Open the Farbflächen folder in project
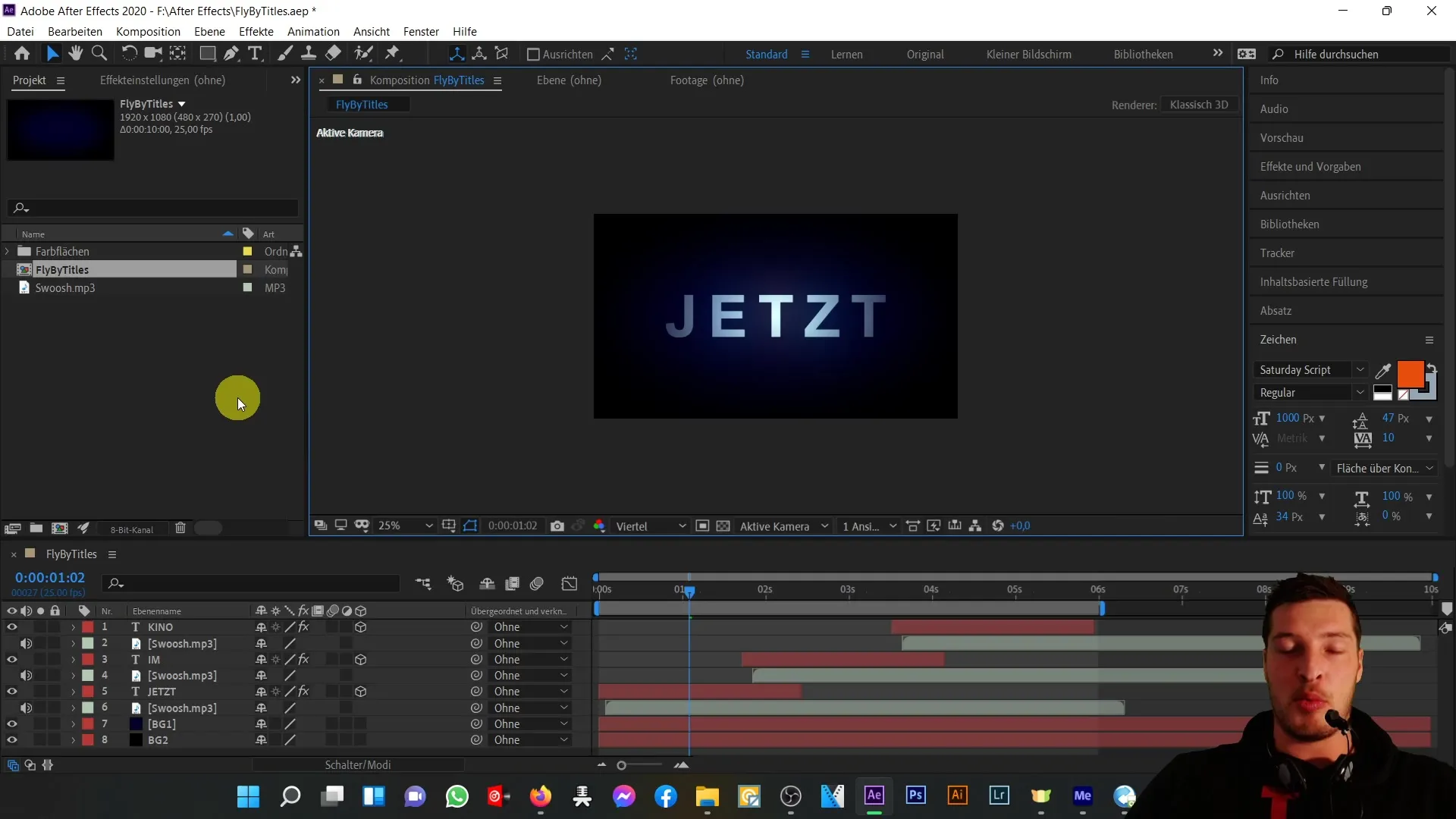 (x=8, y=251)
